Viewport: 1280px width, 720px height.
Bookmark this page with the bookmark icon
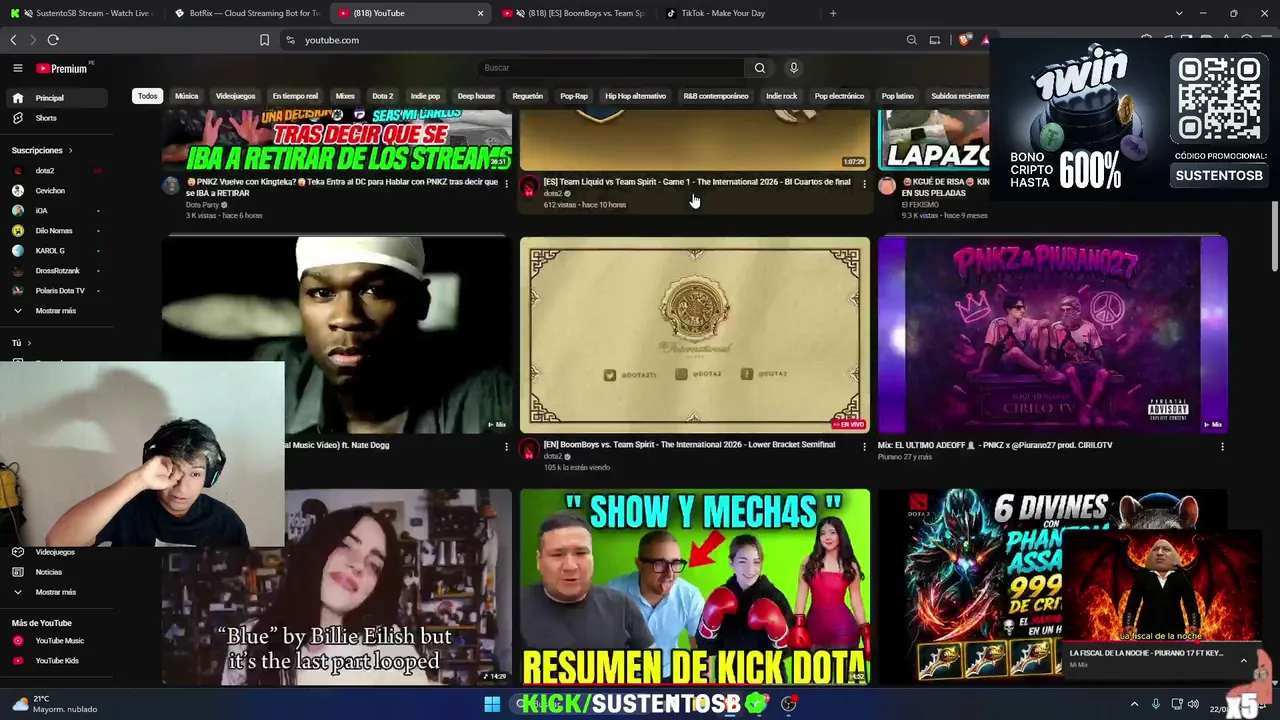[x=264, y=40]
